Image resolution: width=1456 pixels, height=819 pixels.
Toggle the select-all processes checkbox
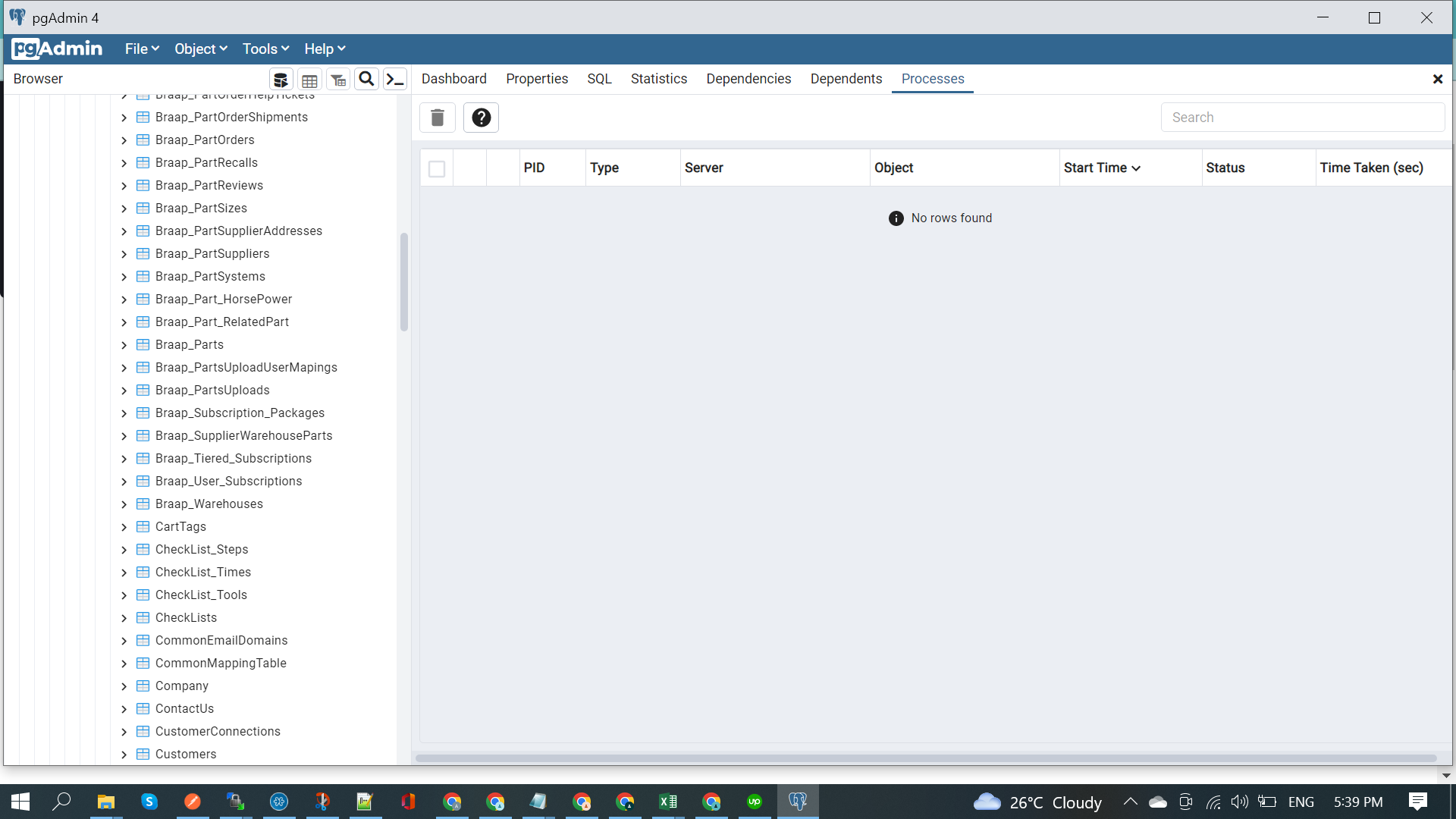(x=437, y=168)
